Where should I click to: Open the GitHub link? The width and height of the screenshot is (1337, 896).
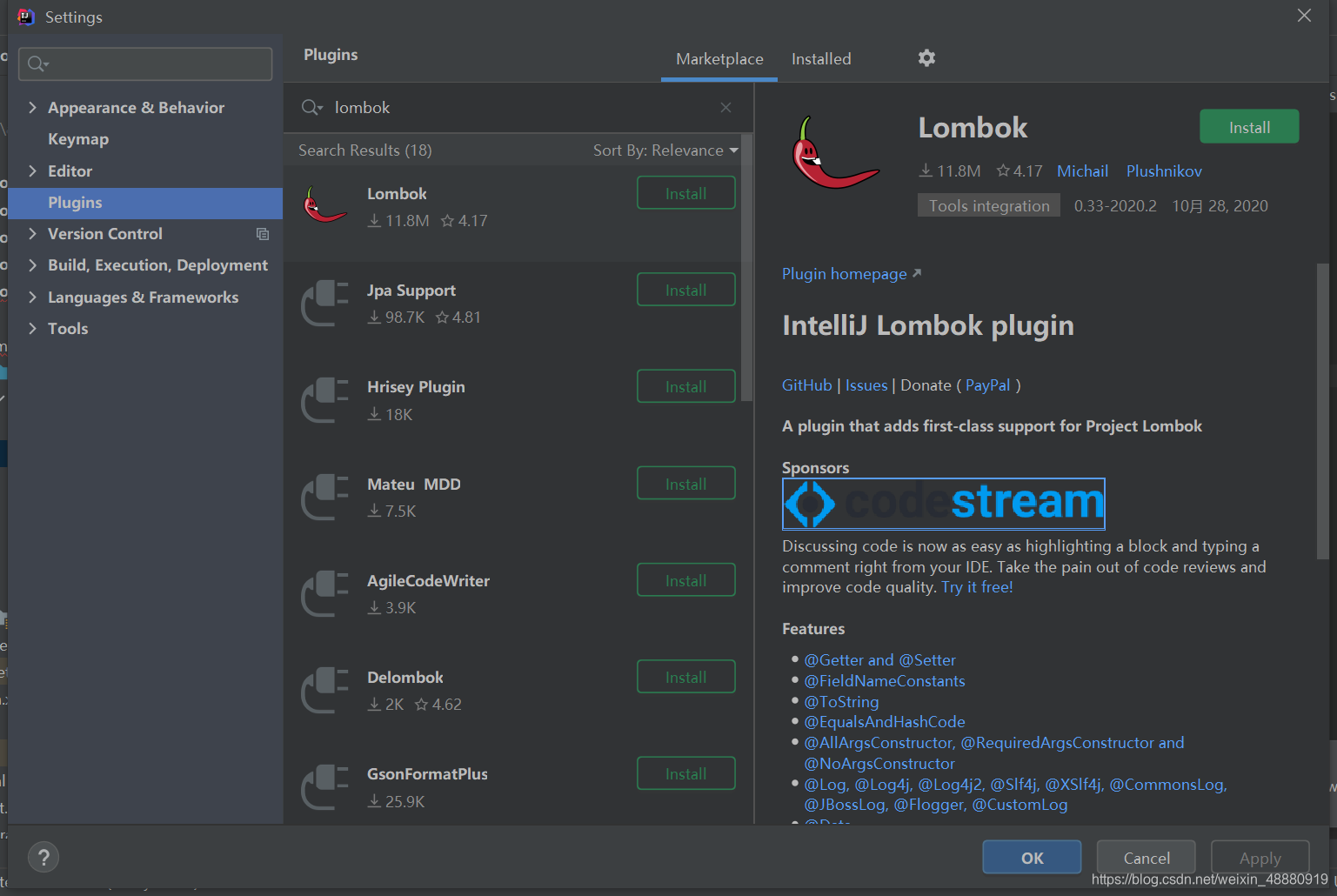click(x=806, y=385)
